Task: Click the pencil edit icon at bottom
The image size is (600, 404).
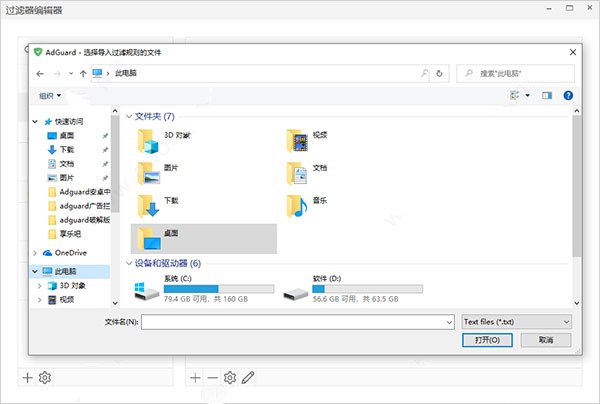Action: coord(249,377)
